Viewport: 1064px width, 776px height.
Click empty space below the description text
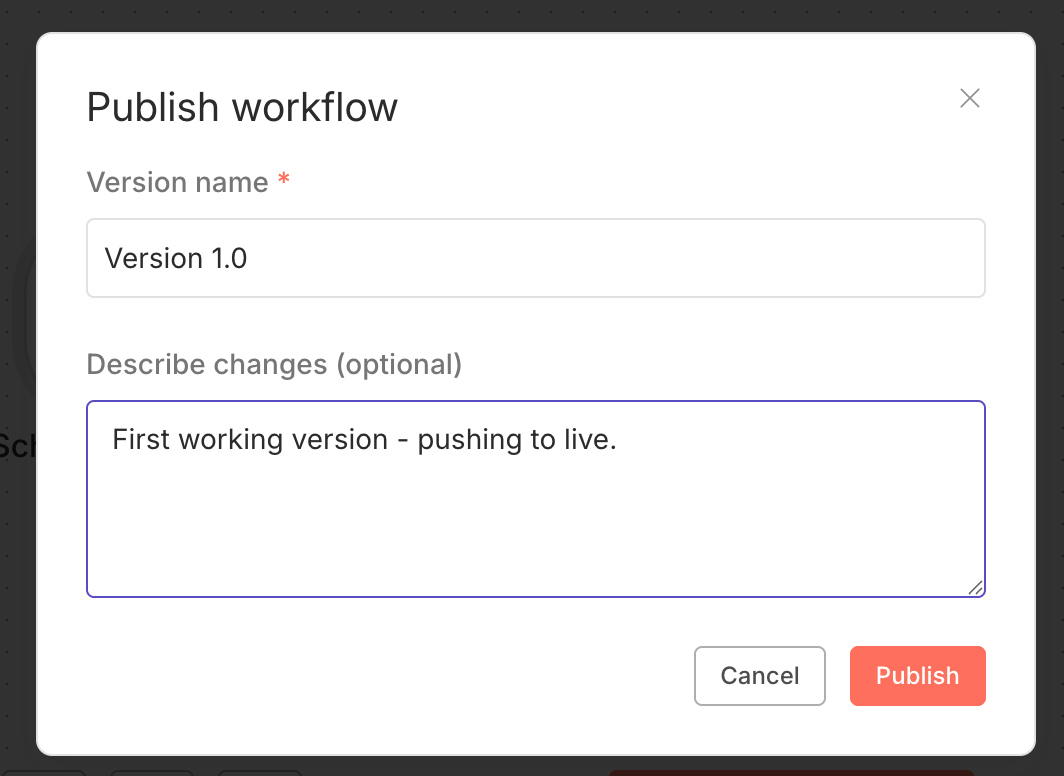point(535,530)
